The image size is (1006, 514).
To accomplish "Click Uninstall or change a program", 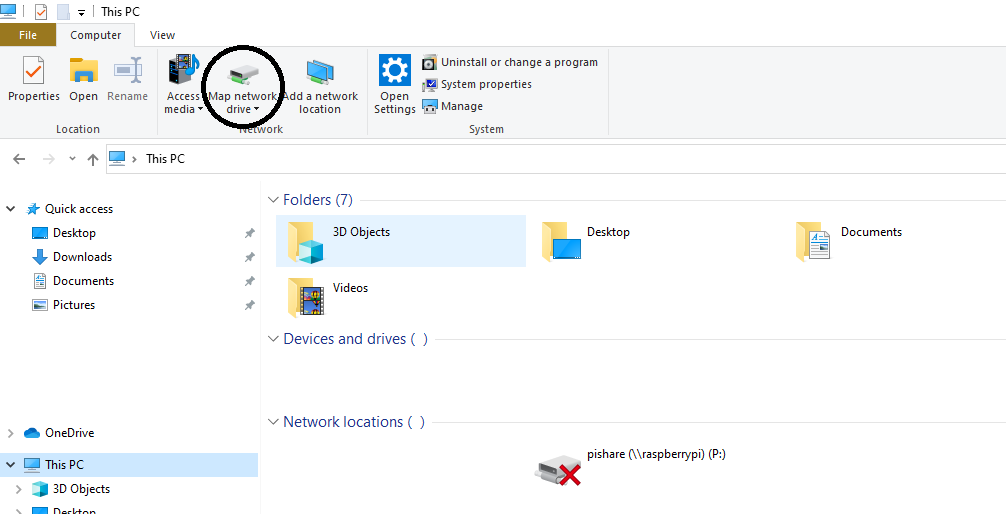I will [x=519, y=62].
